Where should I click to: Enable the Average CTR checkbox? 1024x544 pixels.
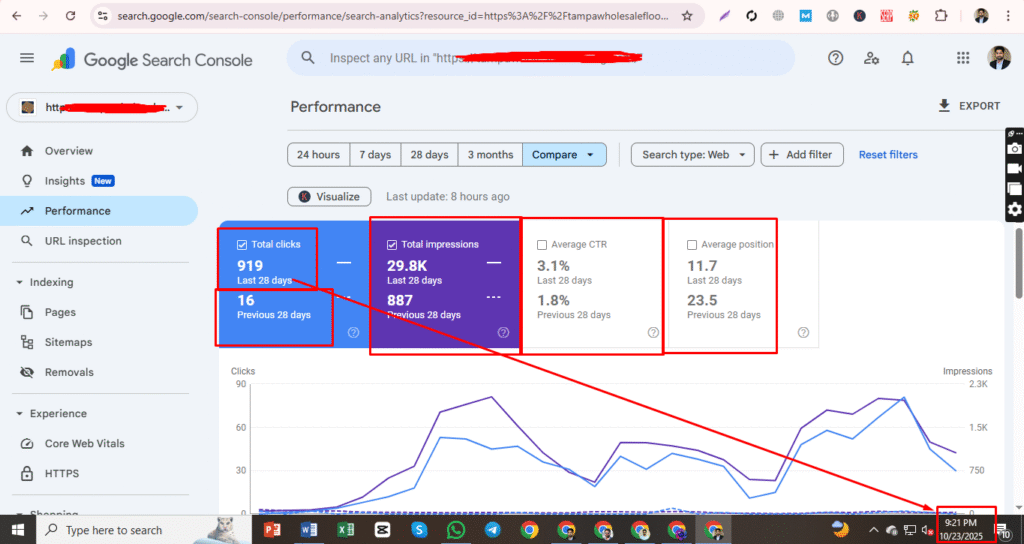pos(541,245)
